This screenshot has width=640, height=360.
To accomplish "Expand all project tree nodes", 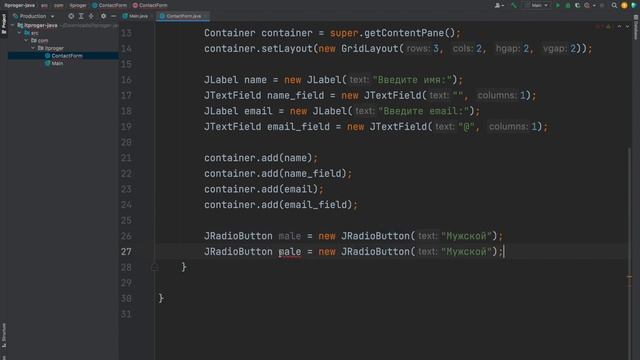I will (81, 16).
